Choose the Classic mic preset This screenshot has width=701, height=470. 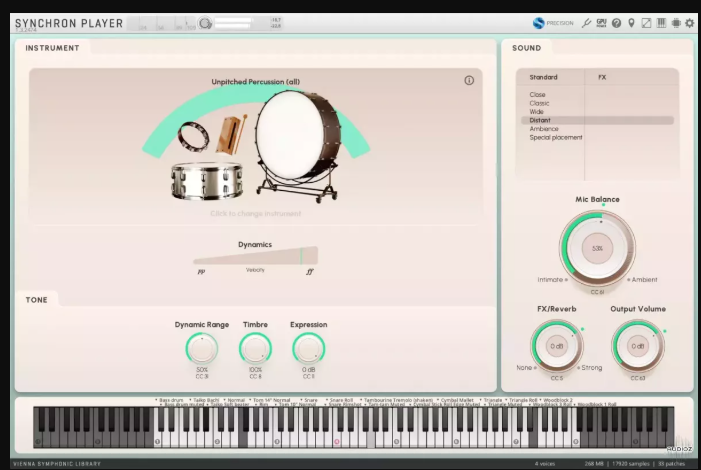click(x=539, y=103)
